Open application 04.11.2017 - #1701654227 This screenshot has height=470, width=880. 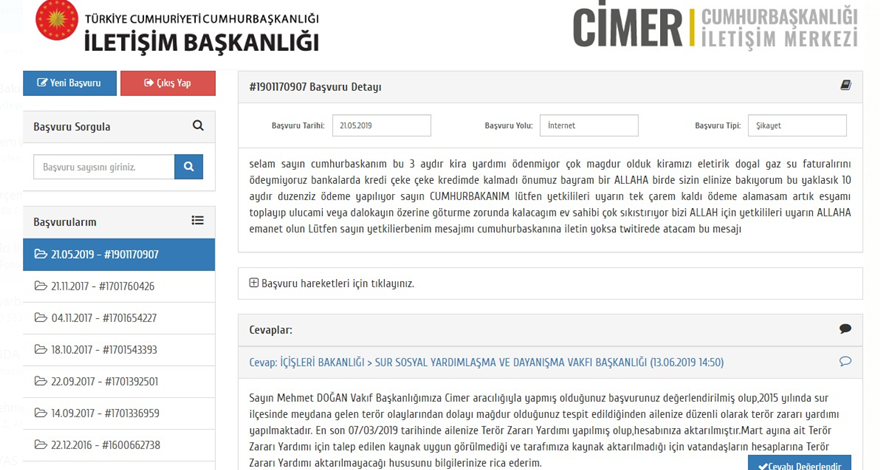pos(119,318)
